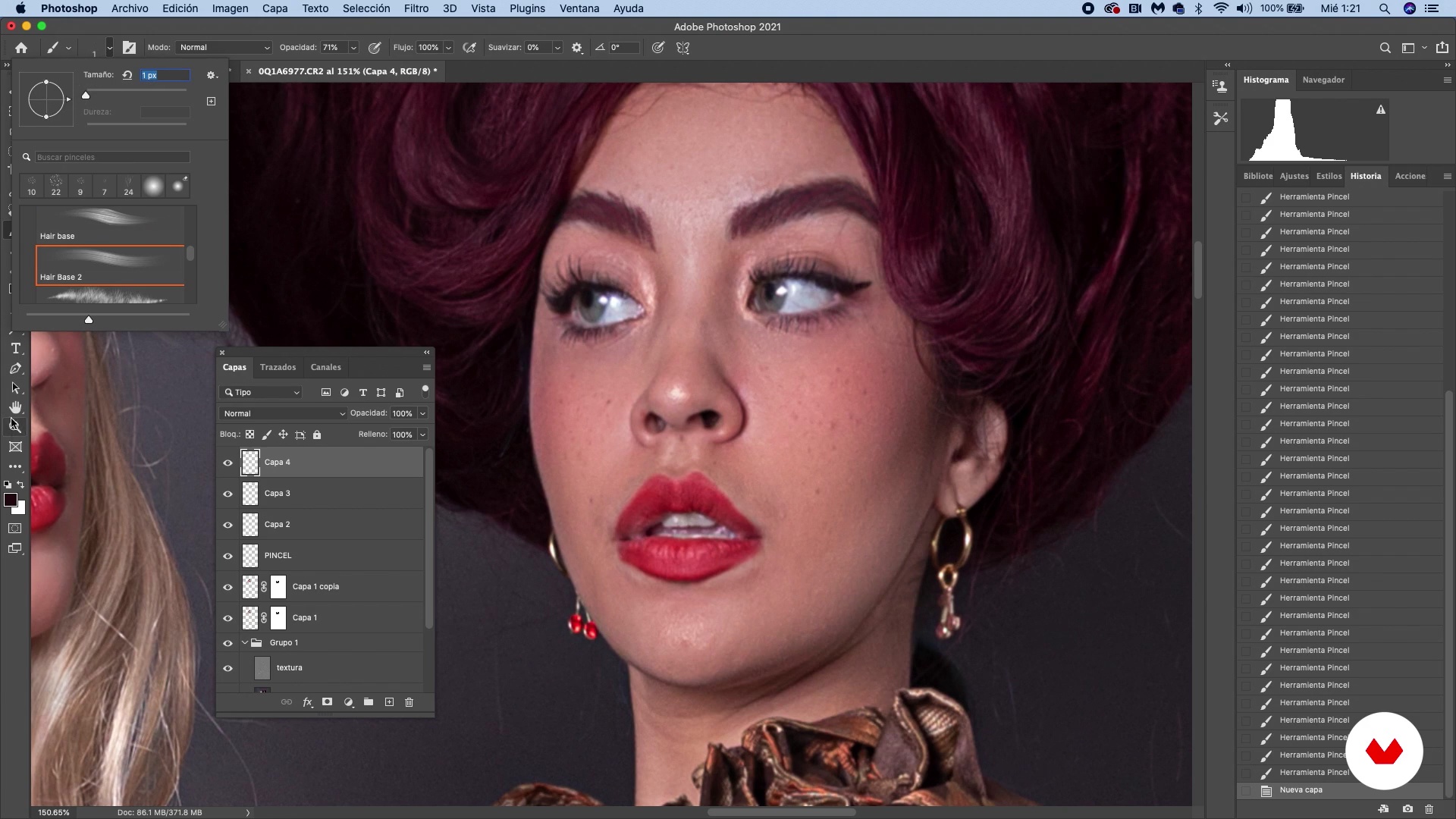Screen dimensions: 1456x819
Task: Click the Frame tool icon
Action: [15, 447]
